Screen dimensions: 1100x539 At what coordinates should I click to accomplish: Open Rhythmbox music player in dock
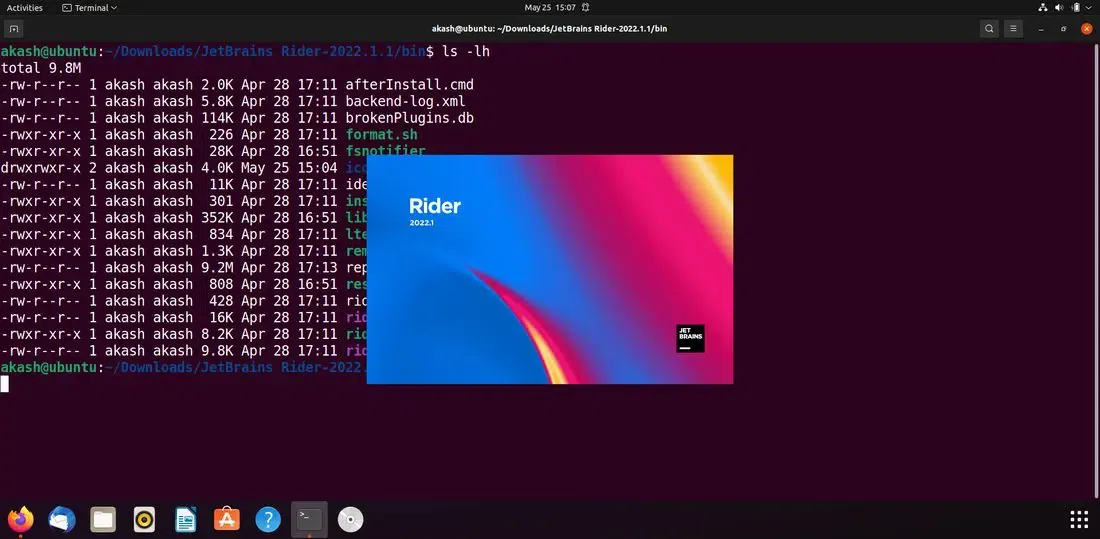pyautogui.click(x=145, y=519)
